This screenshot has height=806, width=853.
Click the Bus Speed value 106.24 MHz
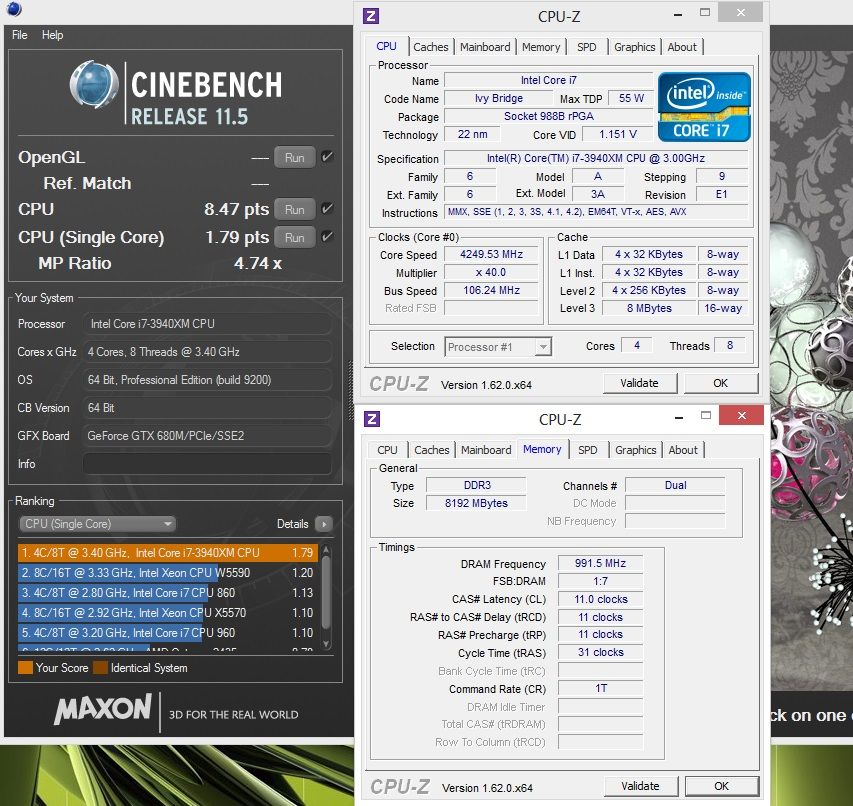tap(491, 290)
